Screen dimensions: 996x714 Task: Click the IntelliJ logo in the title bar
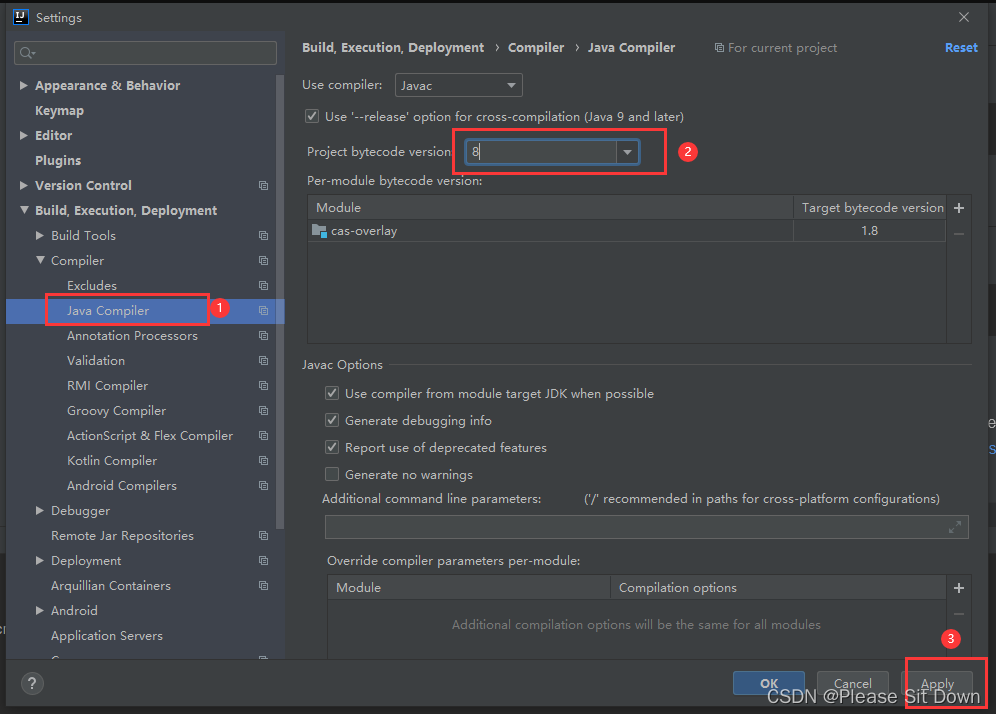coord(21,17)
